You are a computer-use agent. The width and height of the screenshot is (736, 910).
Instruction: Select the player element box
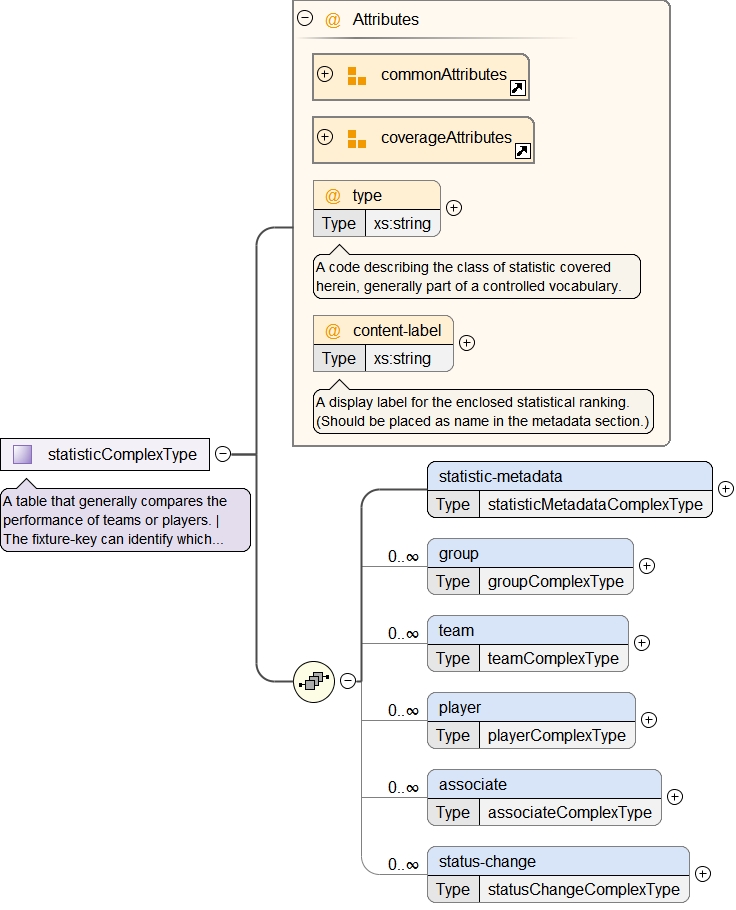(x=530, y=707)
